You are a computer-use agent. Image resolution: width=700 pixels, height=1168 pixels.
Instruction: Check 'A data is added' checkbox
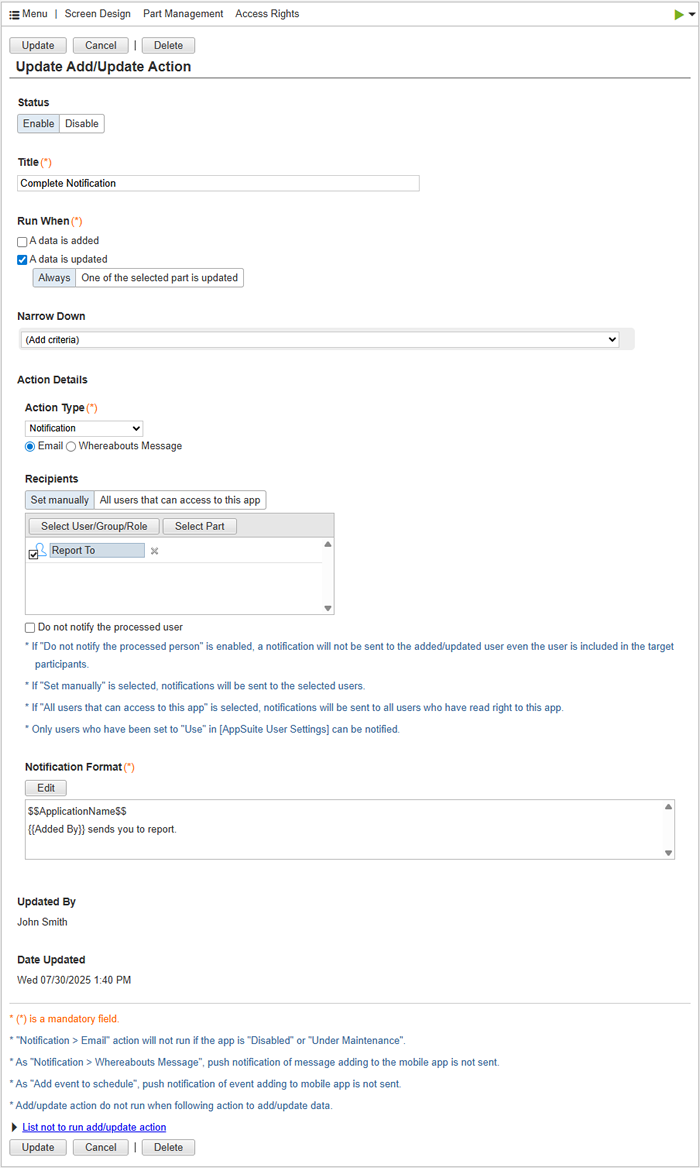click(22, 241)
